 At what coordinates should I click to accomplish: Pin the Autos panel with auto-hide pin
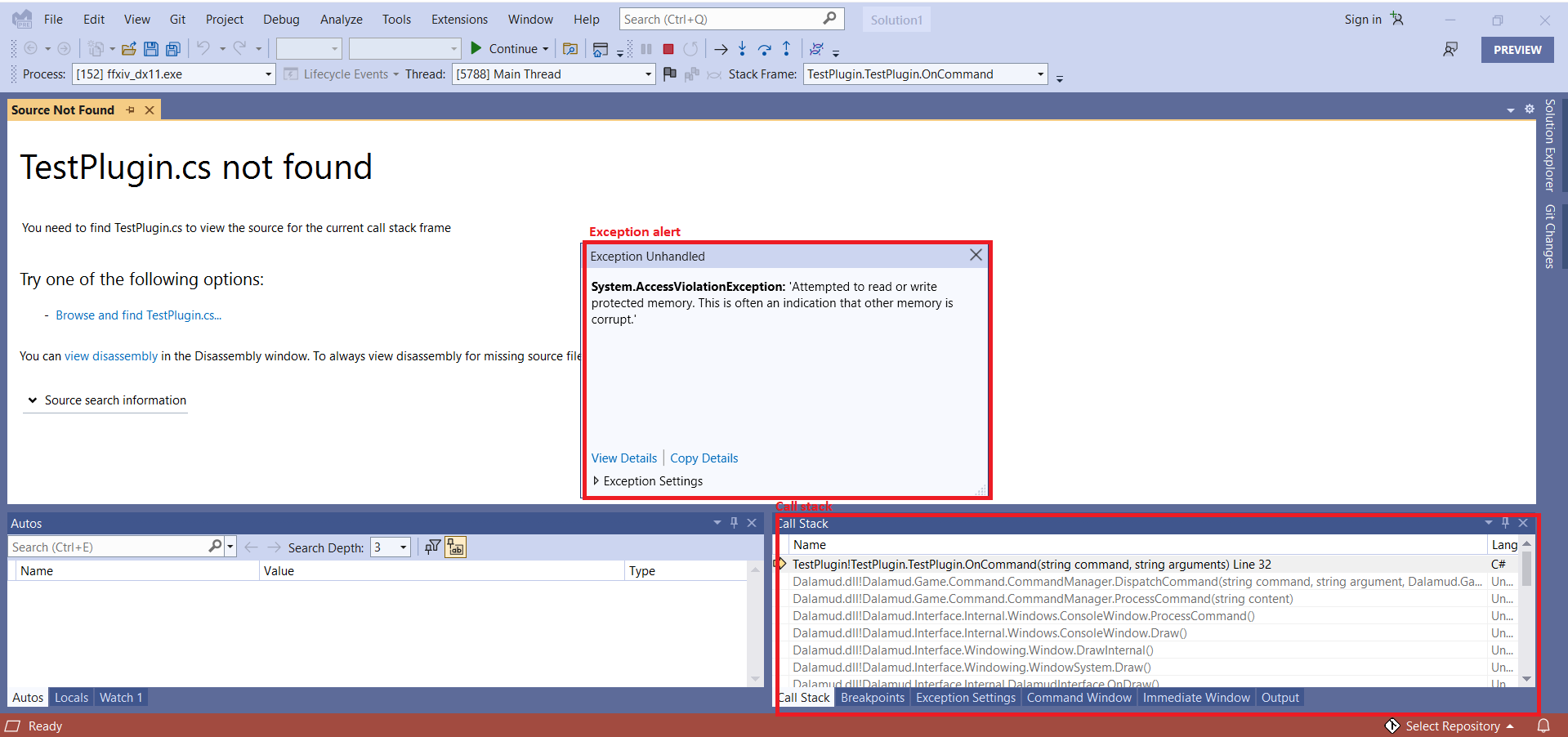pos(734,523)
